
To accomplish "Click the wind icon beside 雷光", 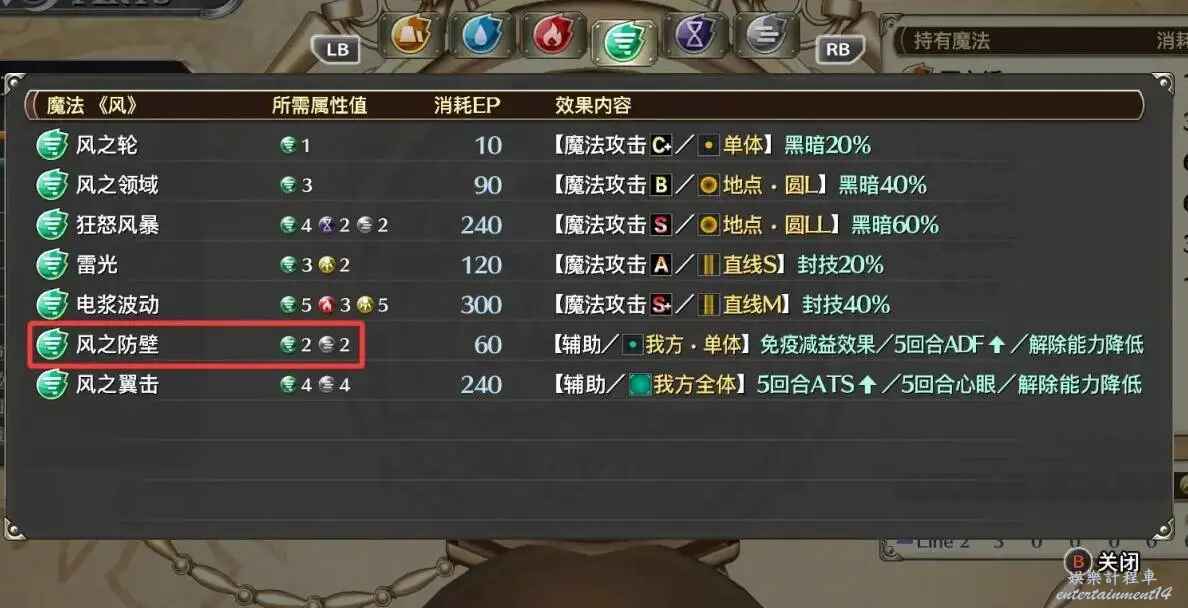I will [x=52, y=265].
